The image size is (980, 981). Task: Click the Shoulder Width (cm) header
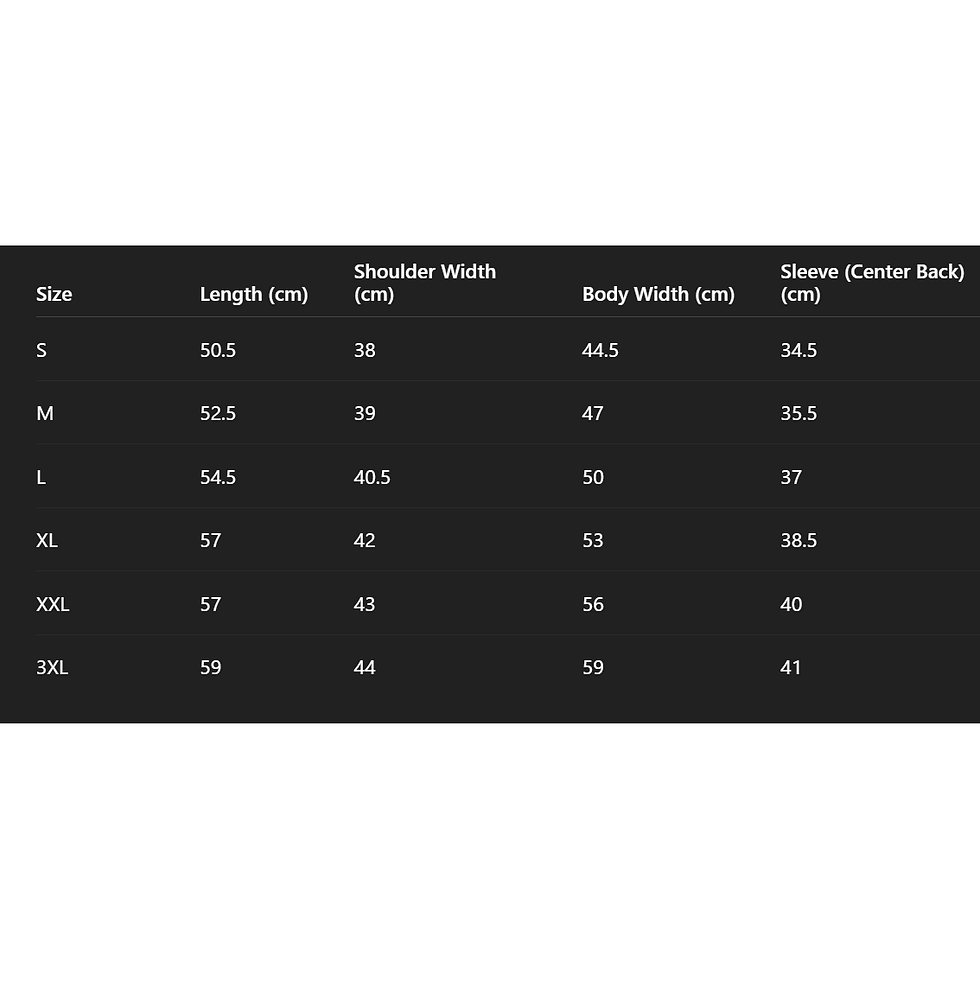coord(425,283)
